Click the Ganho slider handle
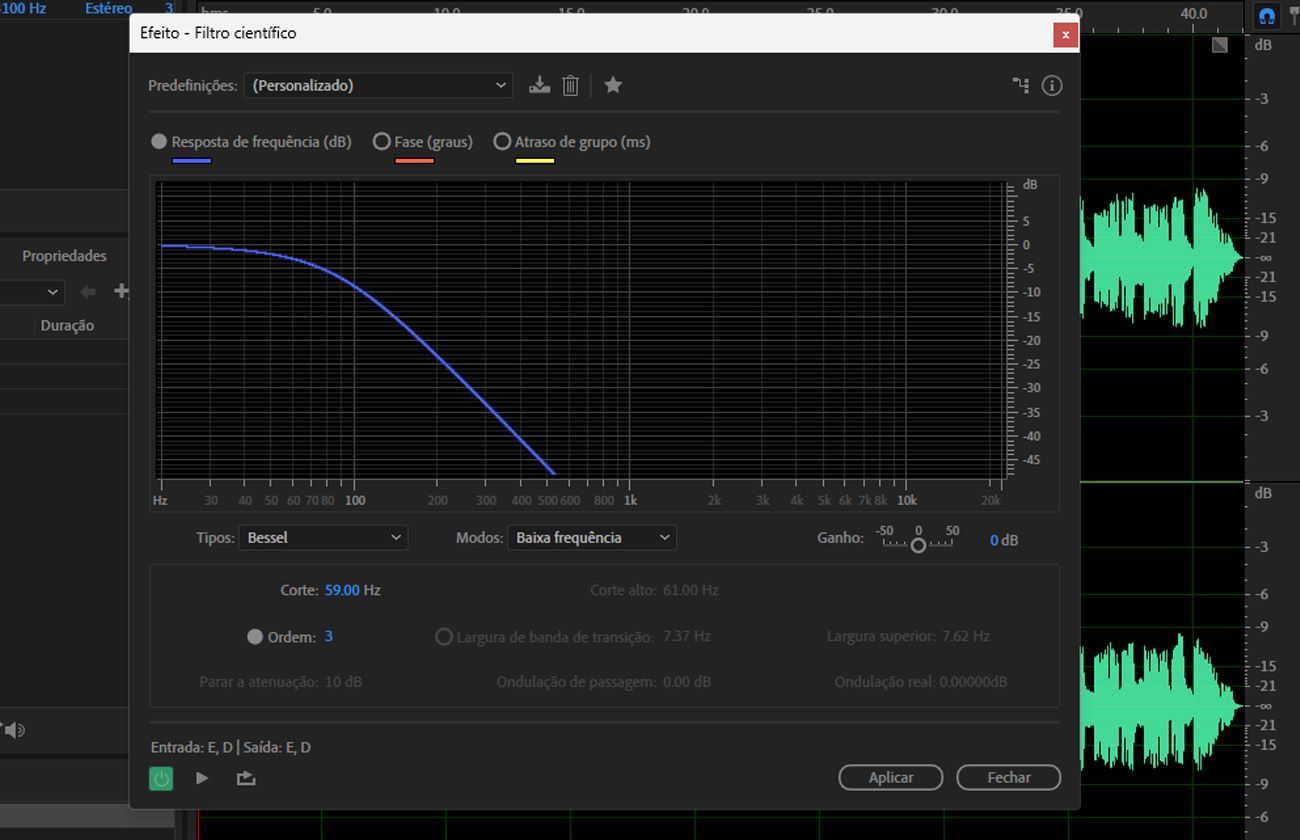1300x840 pixels. [x=918, y=545]
